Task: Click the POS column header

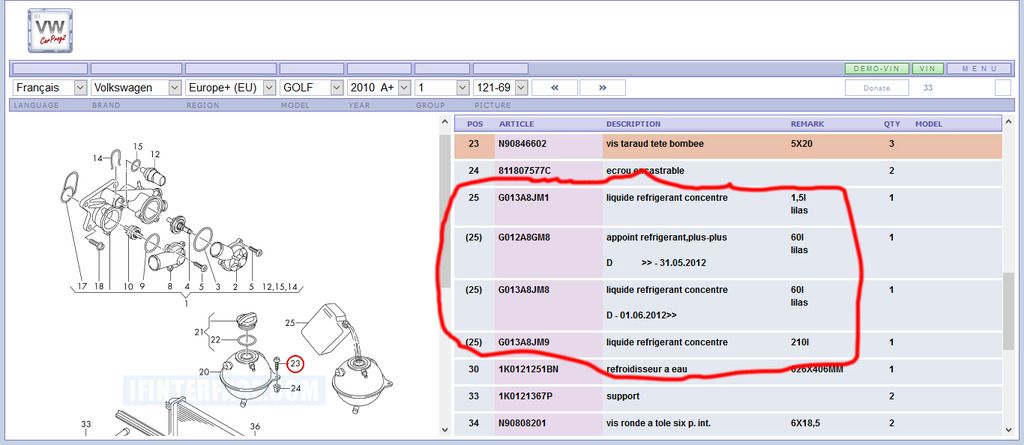Action: (x=475, y=124)
